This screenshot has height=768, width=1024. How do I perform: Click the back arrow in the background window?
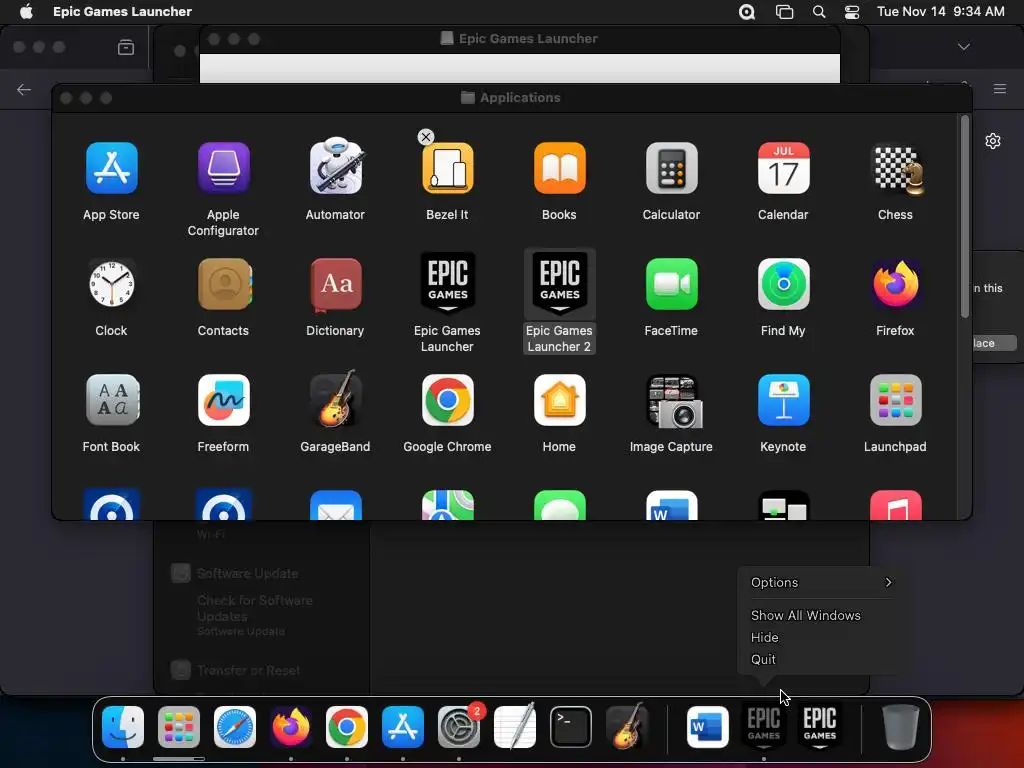24,89
